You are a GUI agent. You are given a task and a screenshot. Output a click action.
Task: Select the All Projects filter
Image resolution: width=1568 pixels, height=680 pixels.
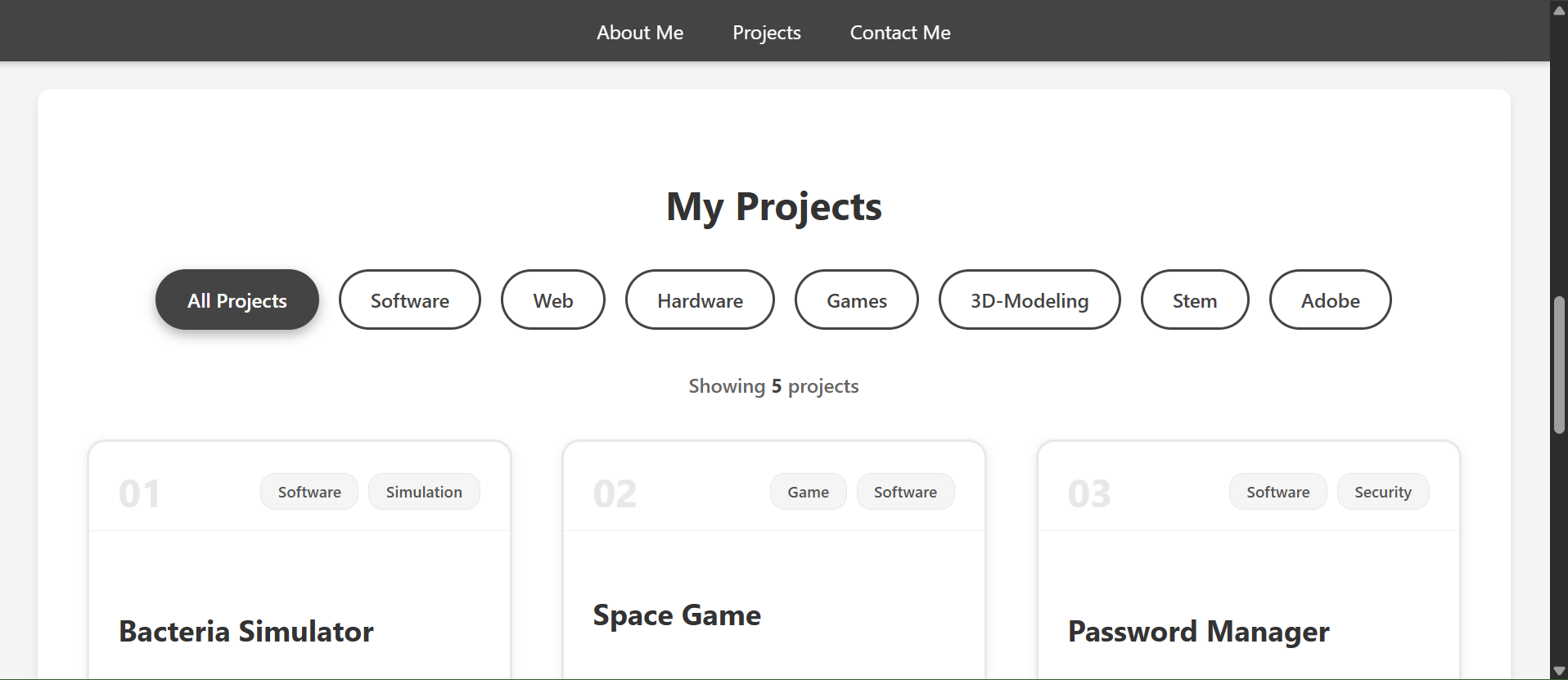tap(237, 300)
